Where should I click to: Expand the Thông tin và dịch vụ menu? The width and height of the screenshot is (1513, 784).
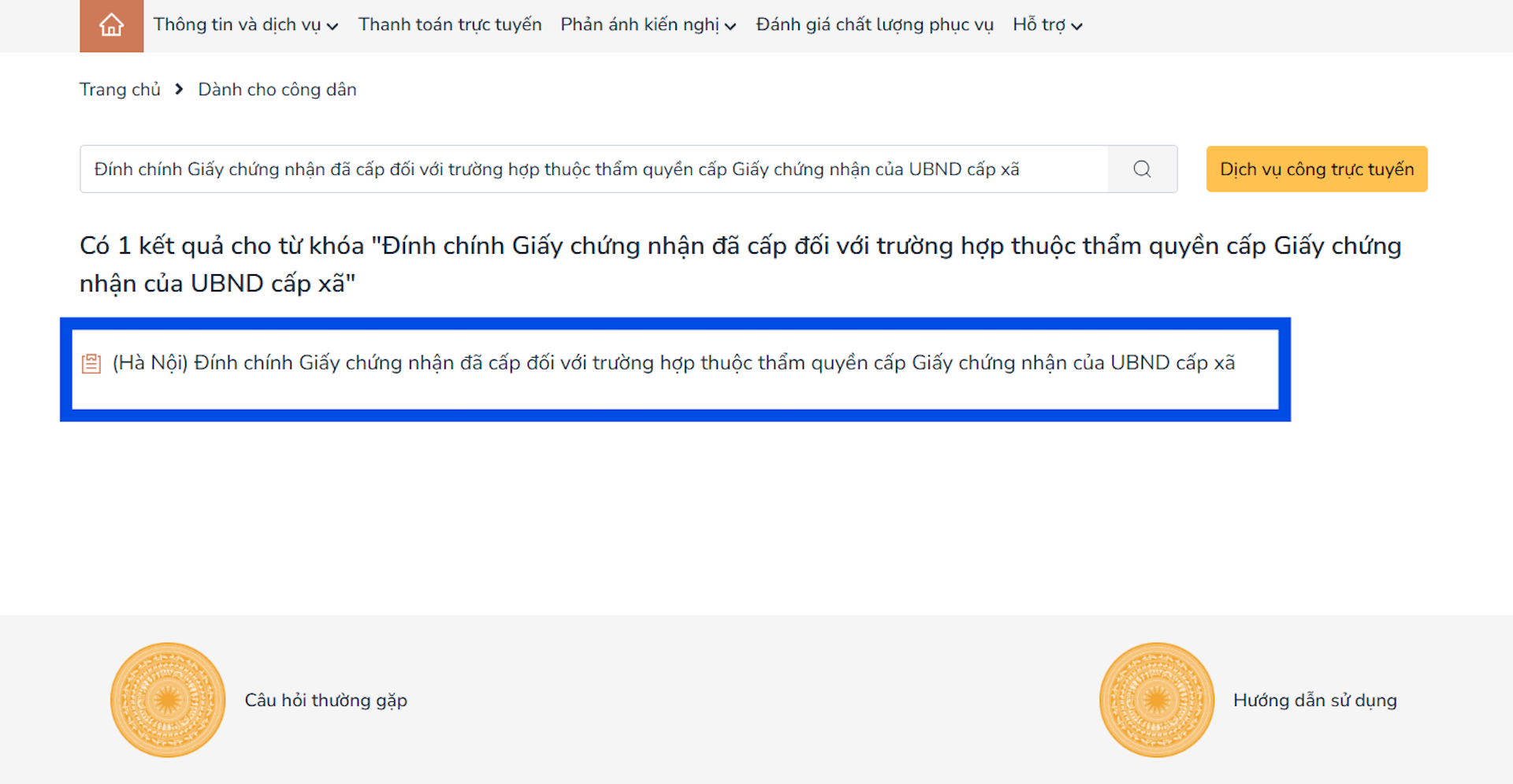click(x=246, y=25)
